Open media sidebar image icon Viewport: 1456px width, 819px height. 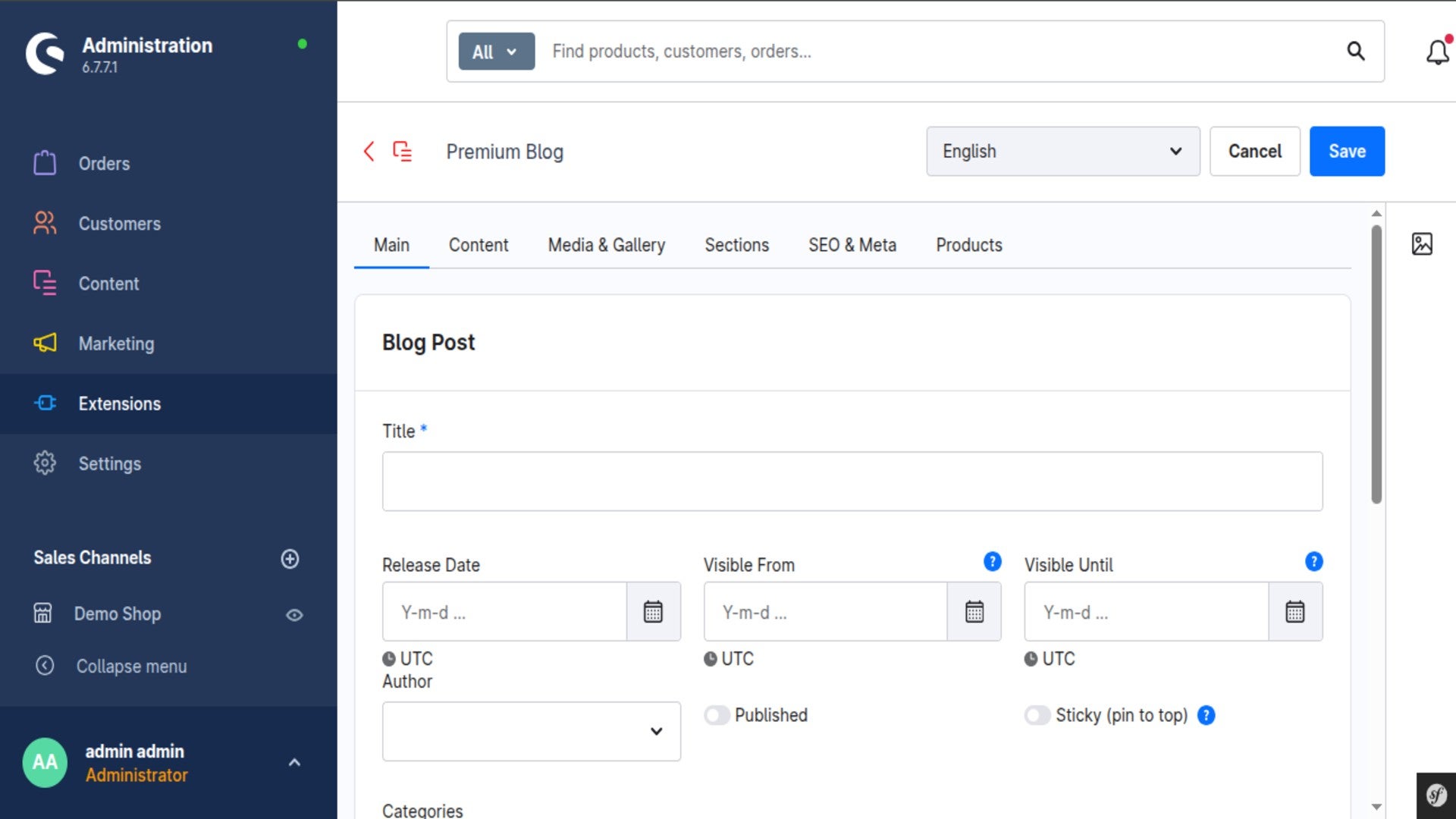point(1422,243)
